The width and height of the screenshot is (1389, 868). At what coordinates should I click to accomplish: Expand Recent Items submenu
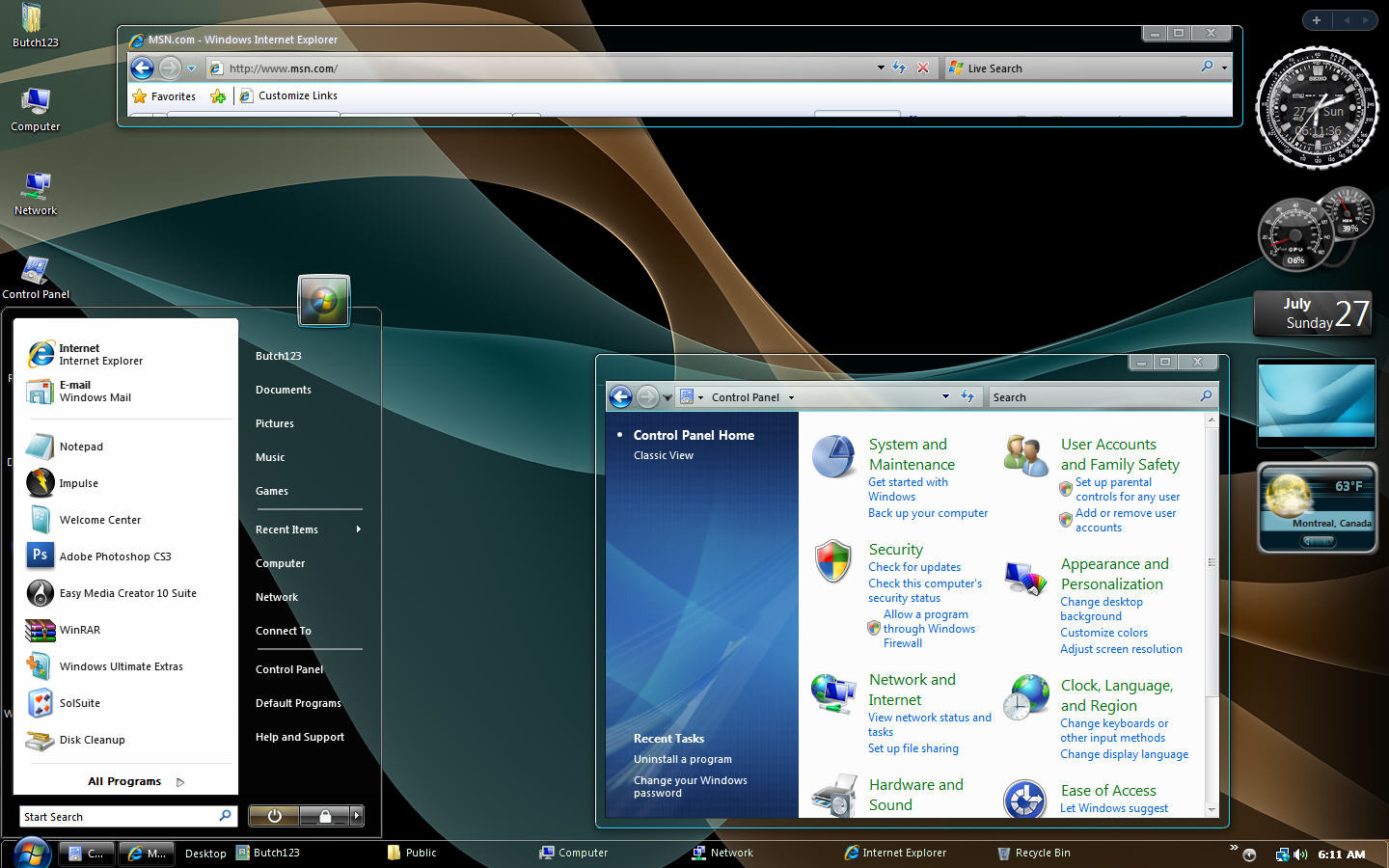coord(309,529)
